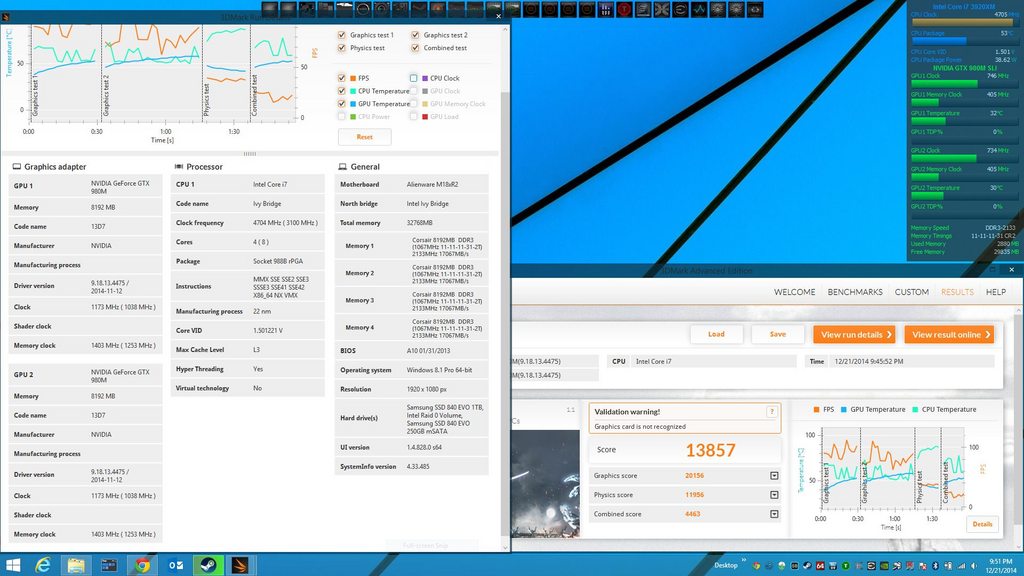
Task: Open the WELCOME tab in 3DMark
Action: pyautogui.click(x=794, y=292)
